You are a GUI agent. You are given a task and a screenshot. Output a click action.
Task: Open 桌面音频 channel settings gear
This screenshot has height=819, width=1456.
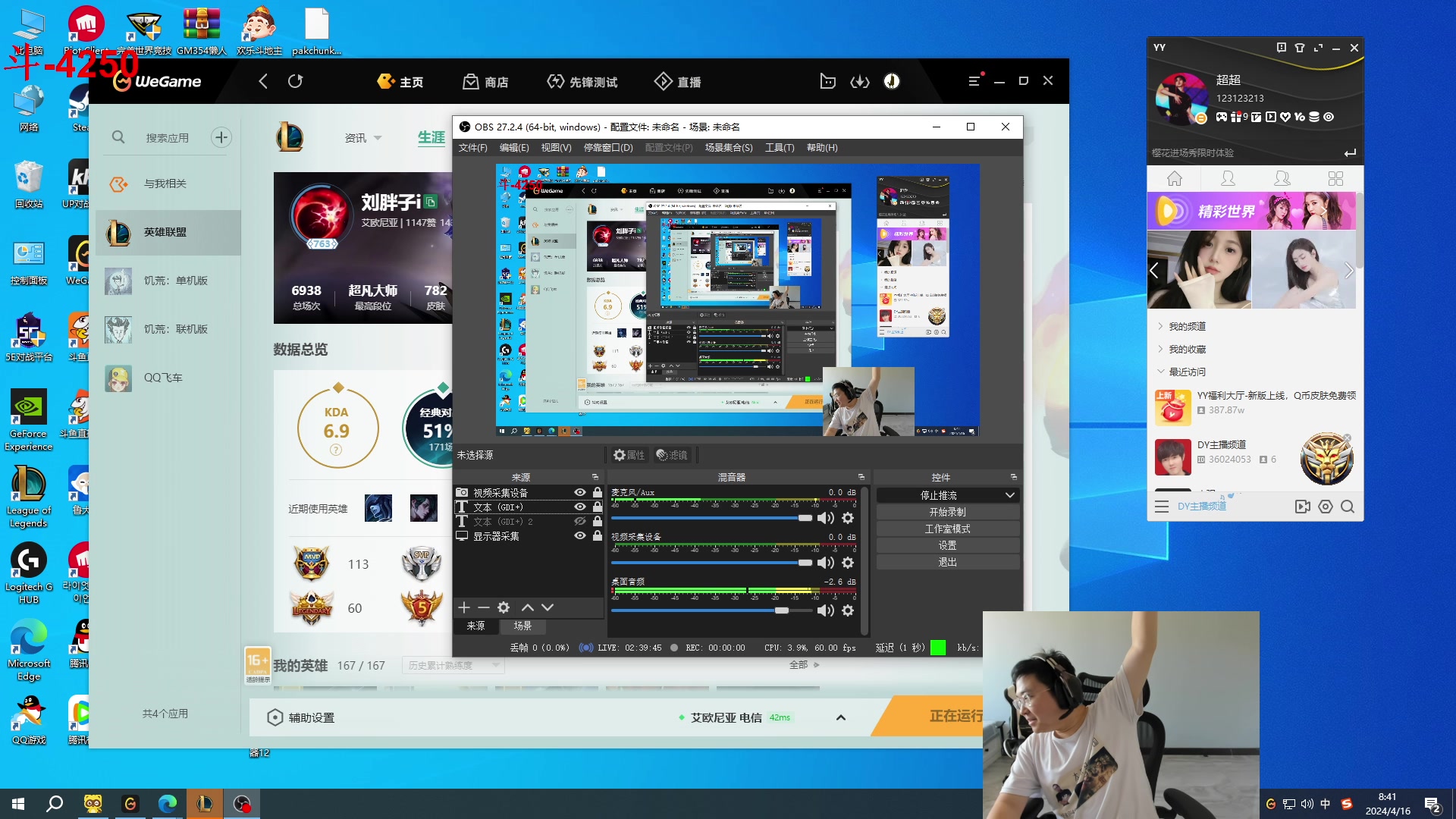click(848, 610)
